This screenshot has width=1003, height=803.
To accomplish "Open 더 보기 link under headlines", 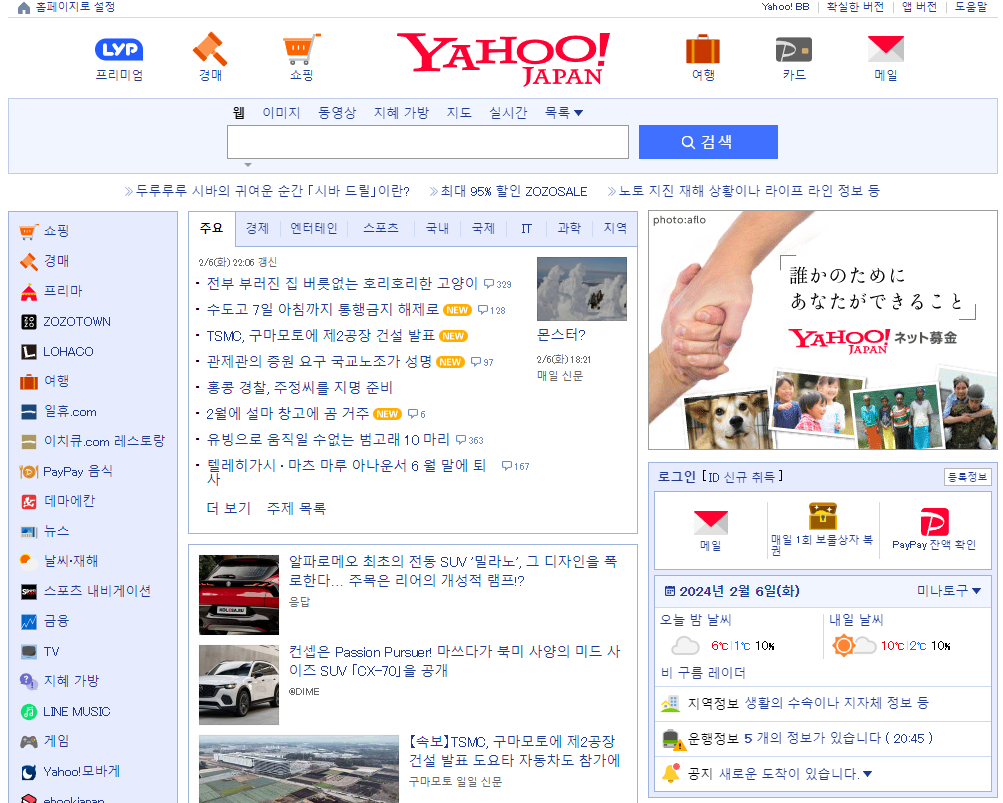I will pos(228,508).
